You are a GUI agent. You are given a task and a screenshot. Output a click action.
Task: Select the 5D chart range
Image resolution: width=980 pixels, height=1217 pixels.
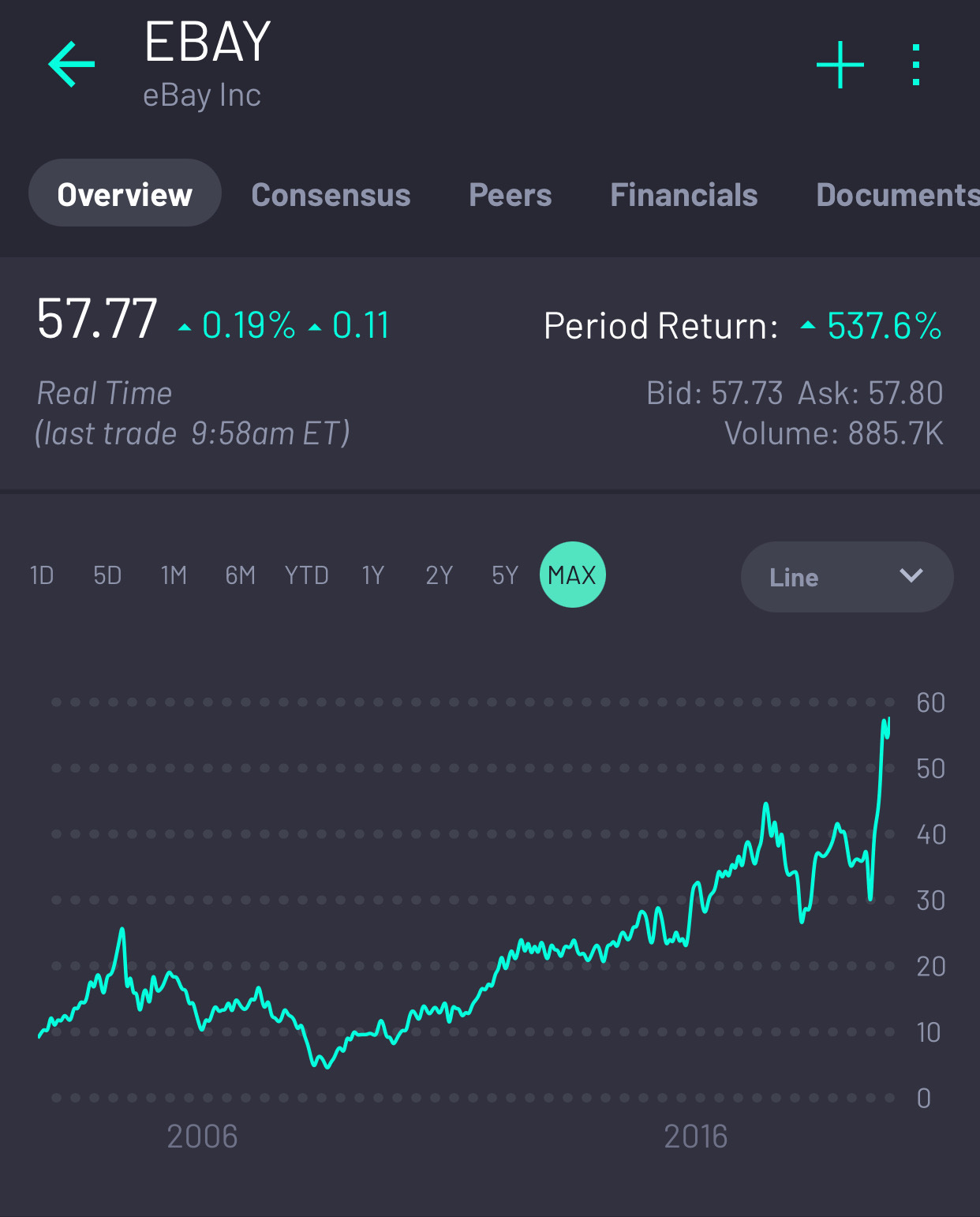(107, 575)
